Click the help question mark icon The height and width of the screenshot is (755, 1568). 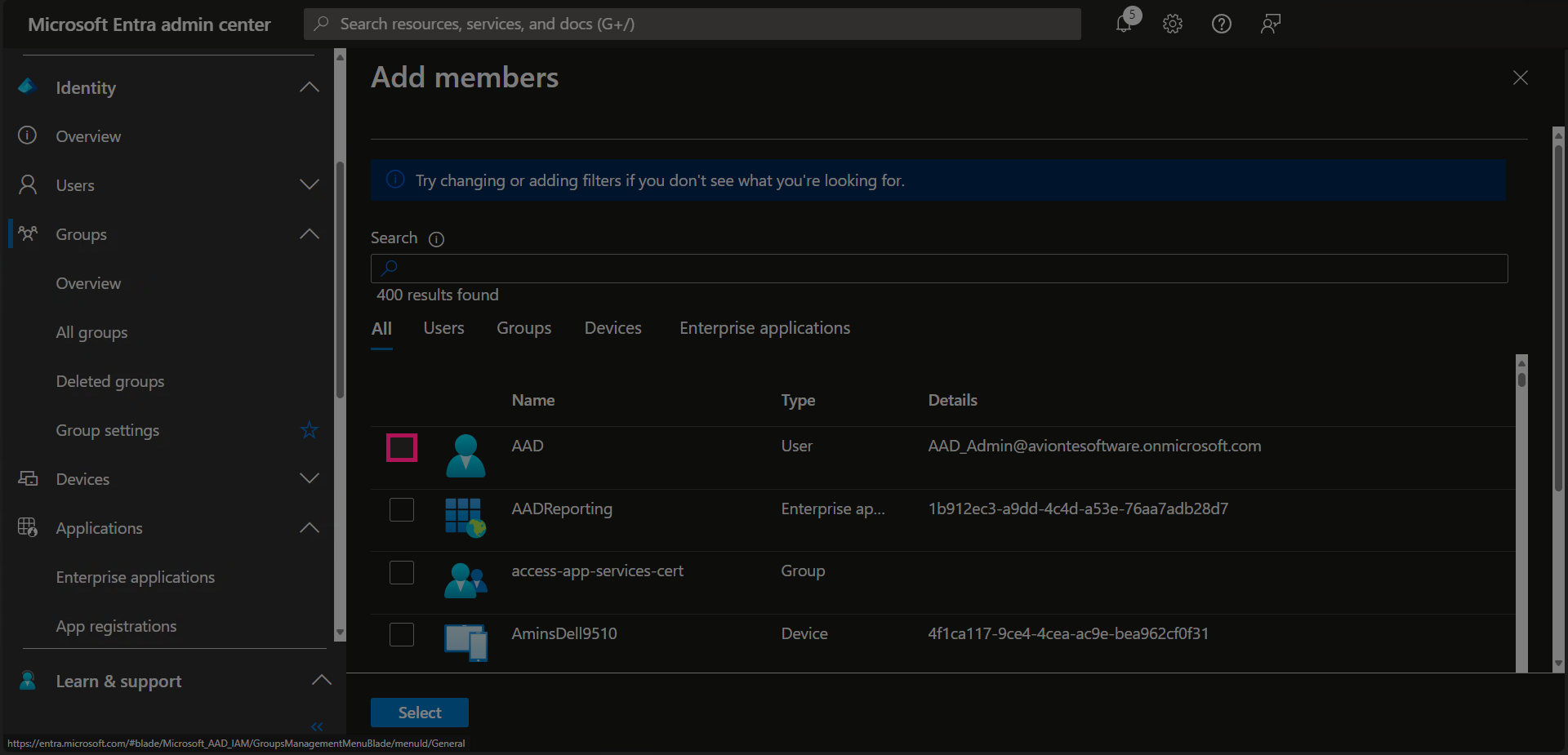click(x=1221, y=24)
